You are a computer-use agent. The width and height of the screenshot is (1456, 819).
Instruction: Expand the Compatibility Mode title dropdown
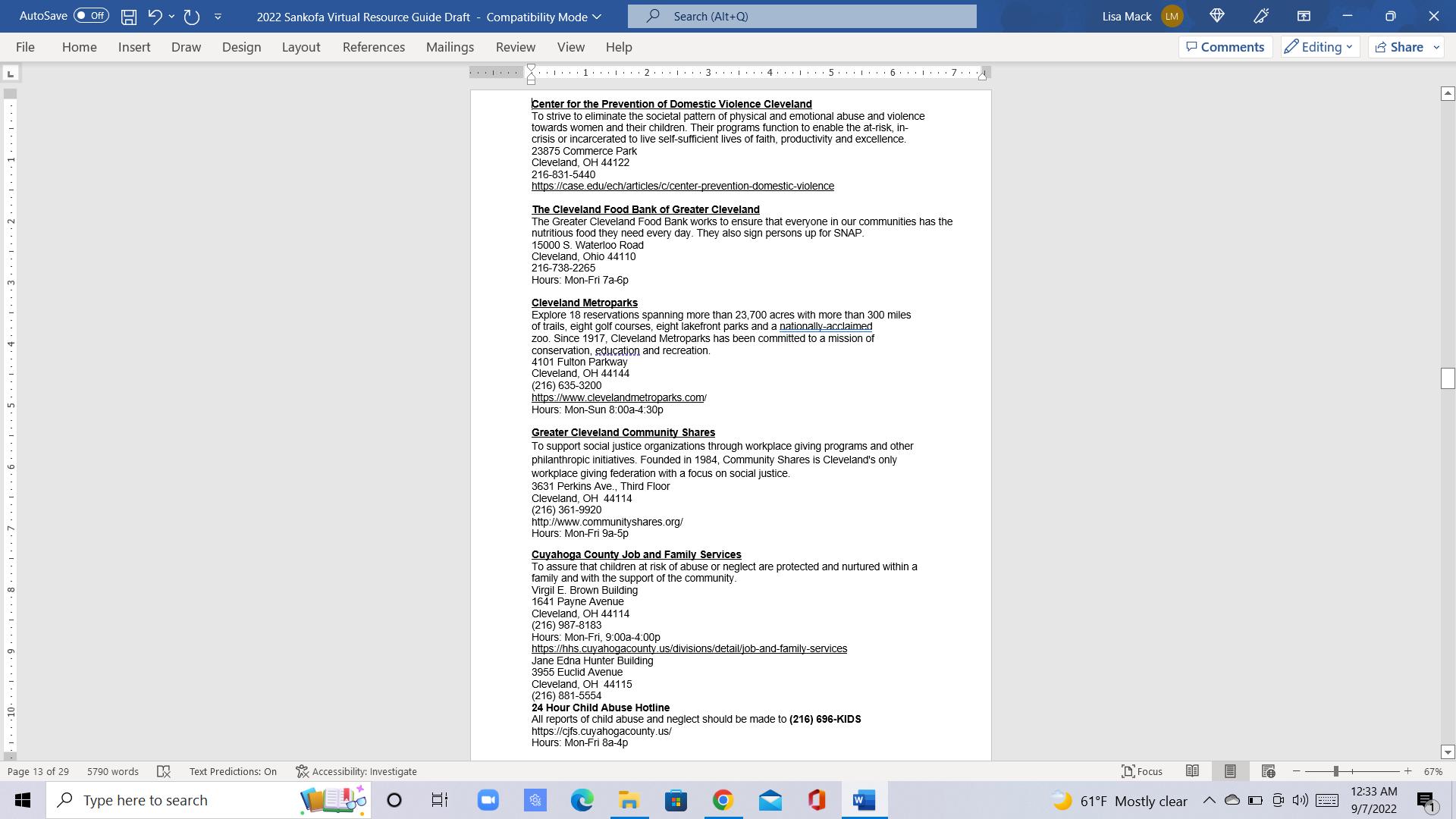pyautogui.click(x=597, y=17)
